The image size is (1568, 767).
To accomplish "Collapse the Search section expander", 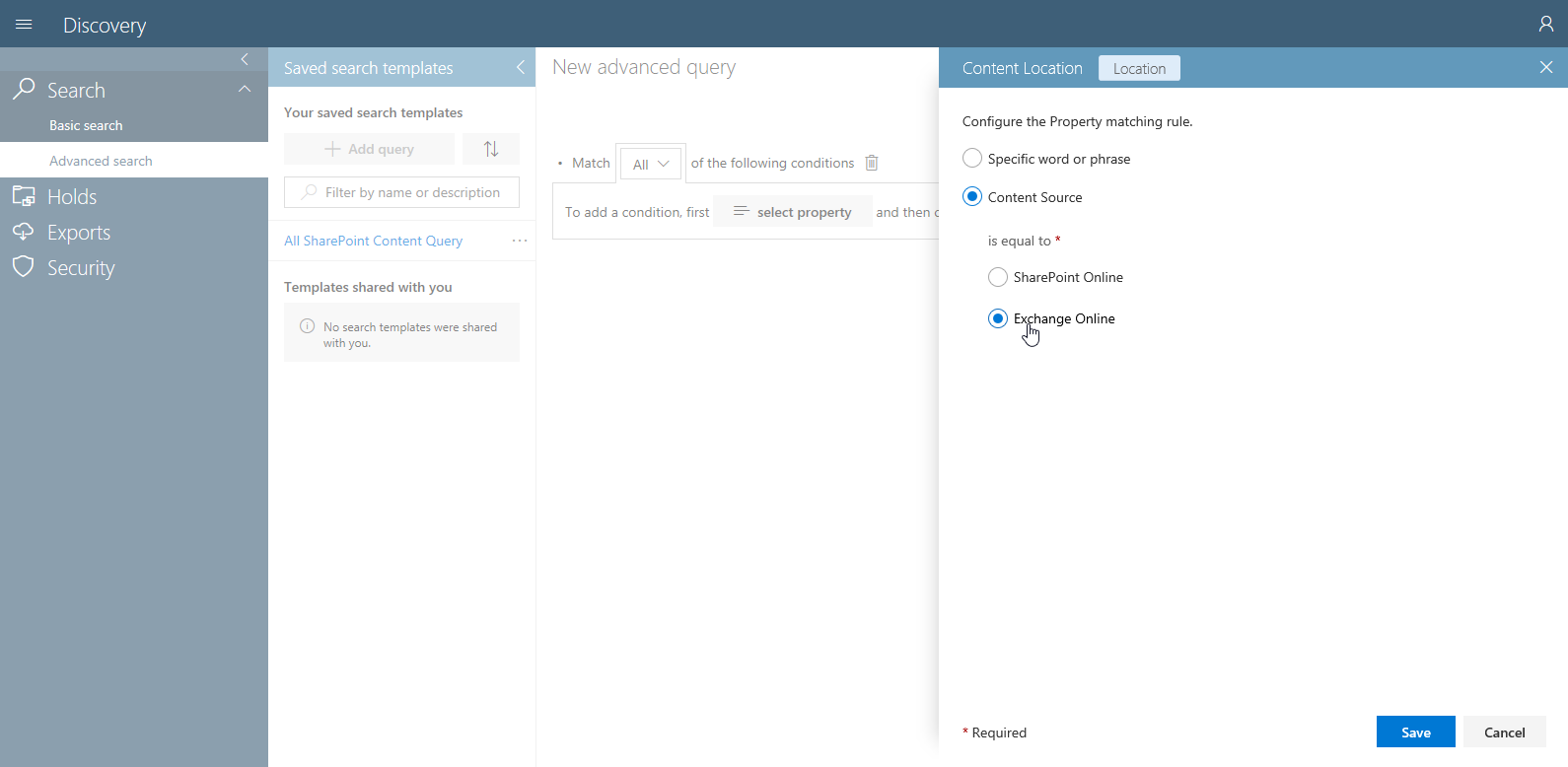I will click(x=245, y=89).
